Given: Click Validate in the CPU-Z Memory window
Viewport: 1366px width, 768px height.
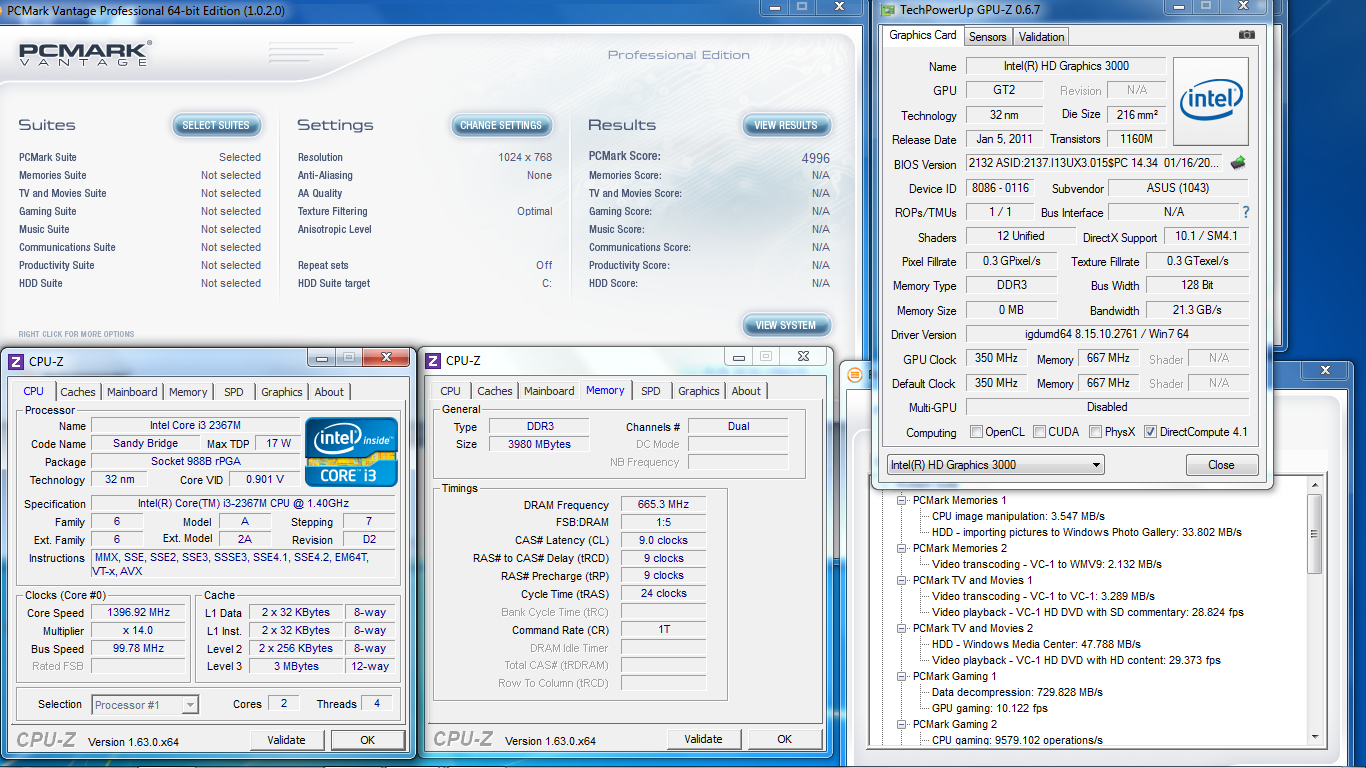Looking at the screenshot, I should point(703,739).
